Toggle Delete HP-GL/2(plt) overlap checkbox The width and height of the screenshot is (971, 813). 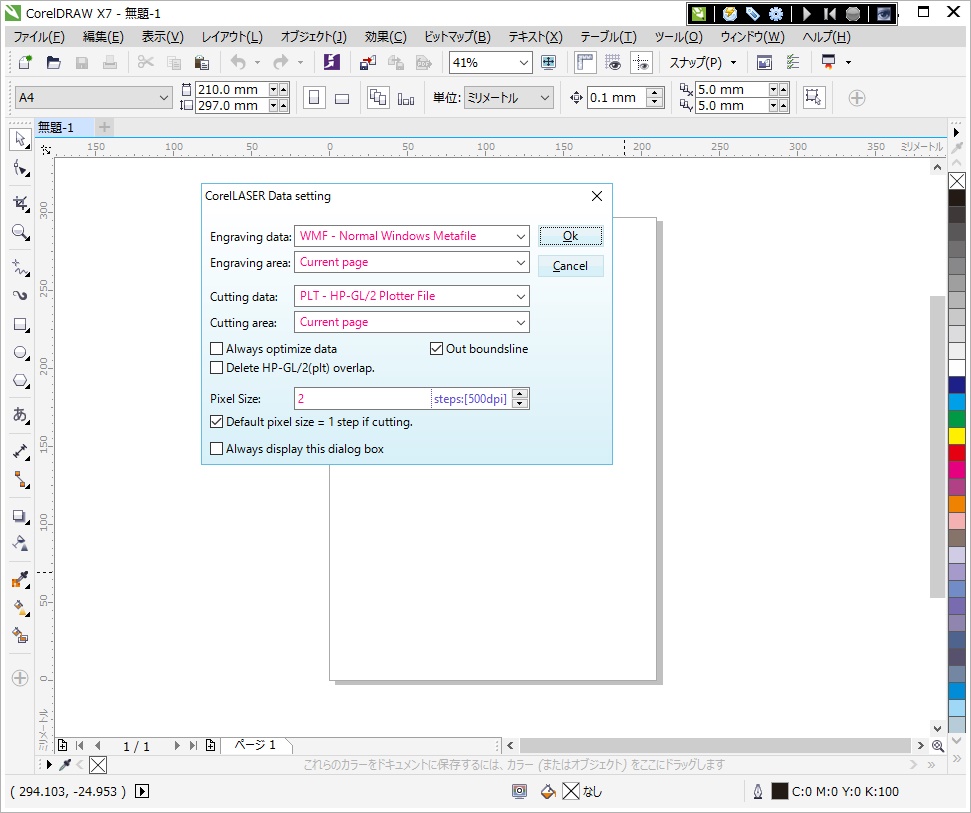216,368
